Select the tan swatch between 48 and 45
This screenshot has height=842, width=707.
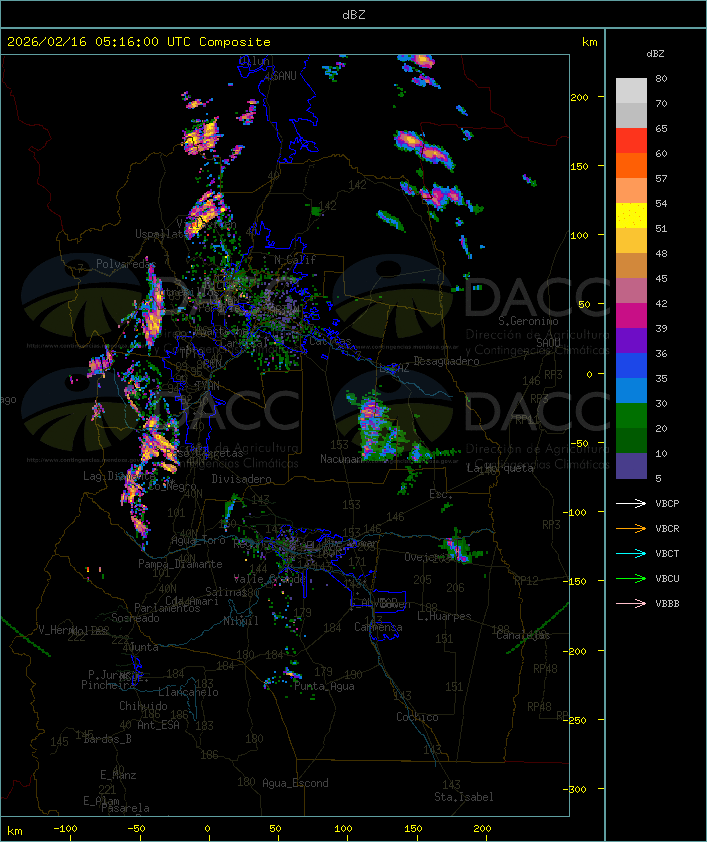click(631, 266)
